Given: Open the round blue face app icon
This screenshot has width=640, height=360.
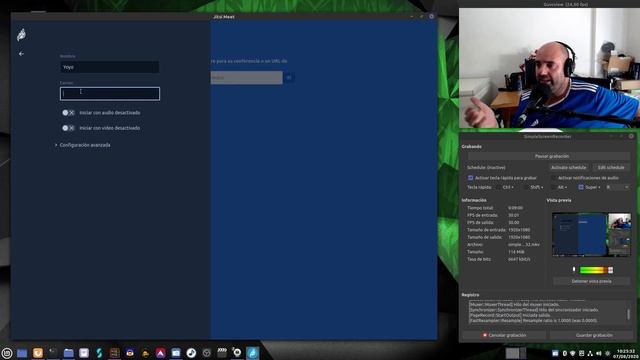Looking at the screenshot, I should (130, 353).
